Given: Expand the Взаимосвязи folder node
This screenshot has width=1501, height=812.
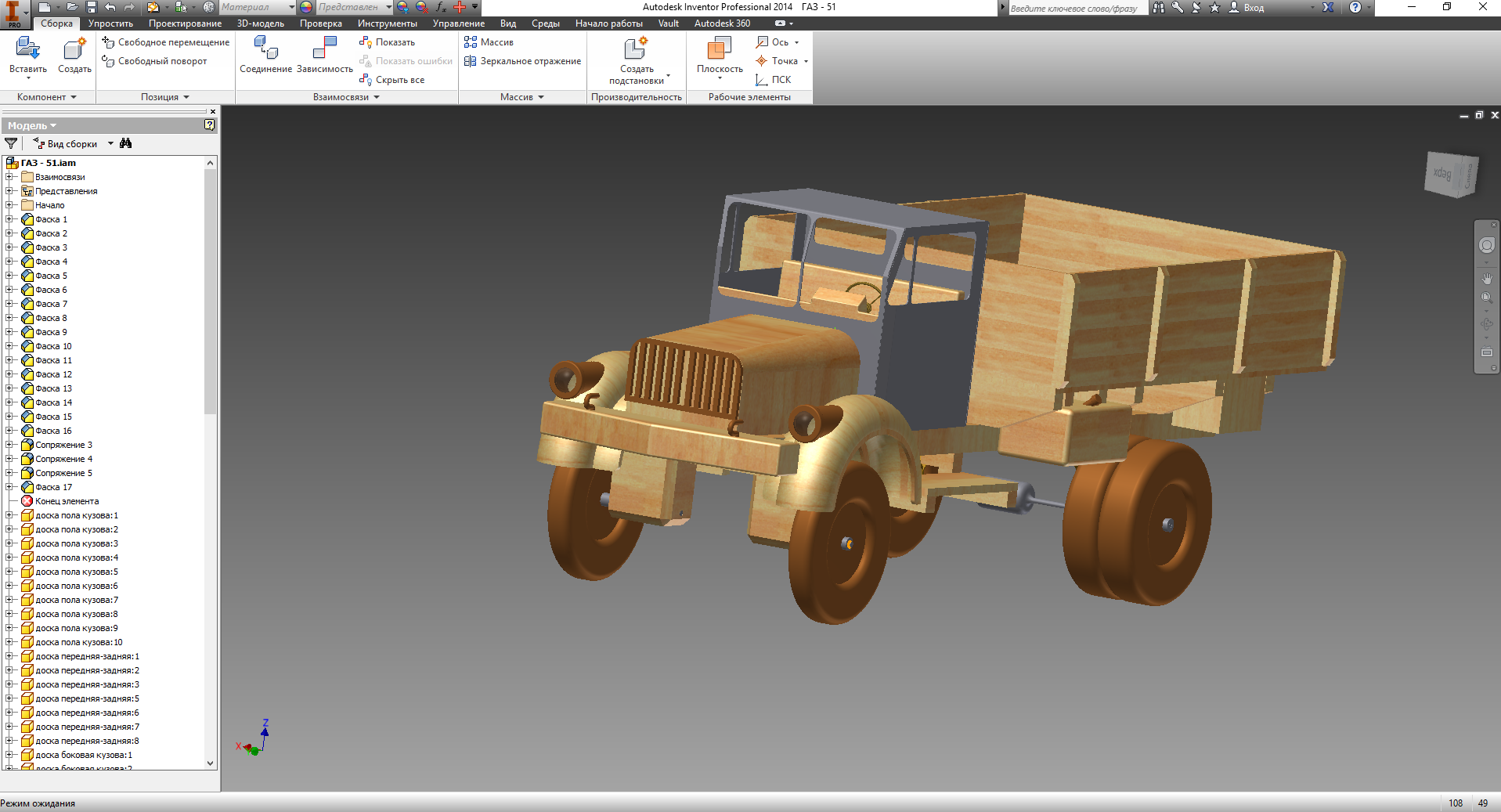Looking at the screenshot, I should (9, 177).
